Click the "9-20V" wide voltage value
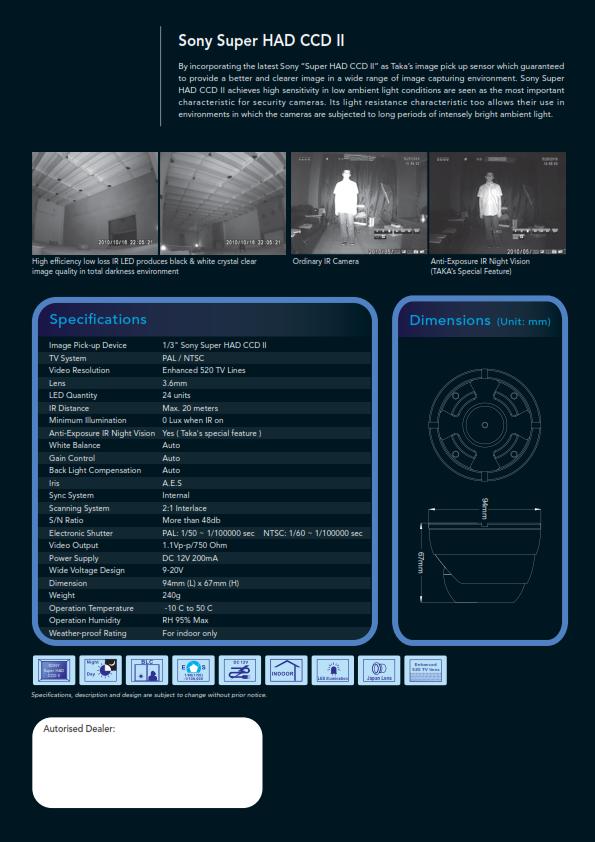The image size is (595, 842). (173, 570)
